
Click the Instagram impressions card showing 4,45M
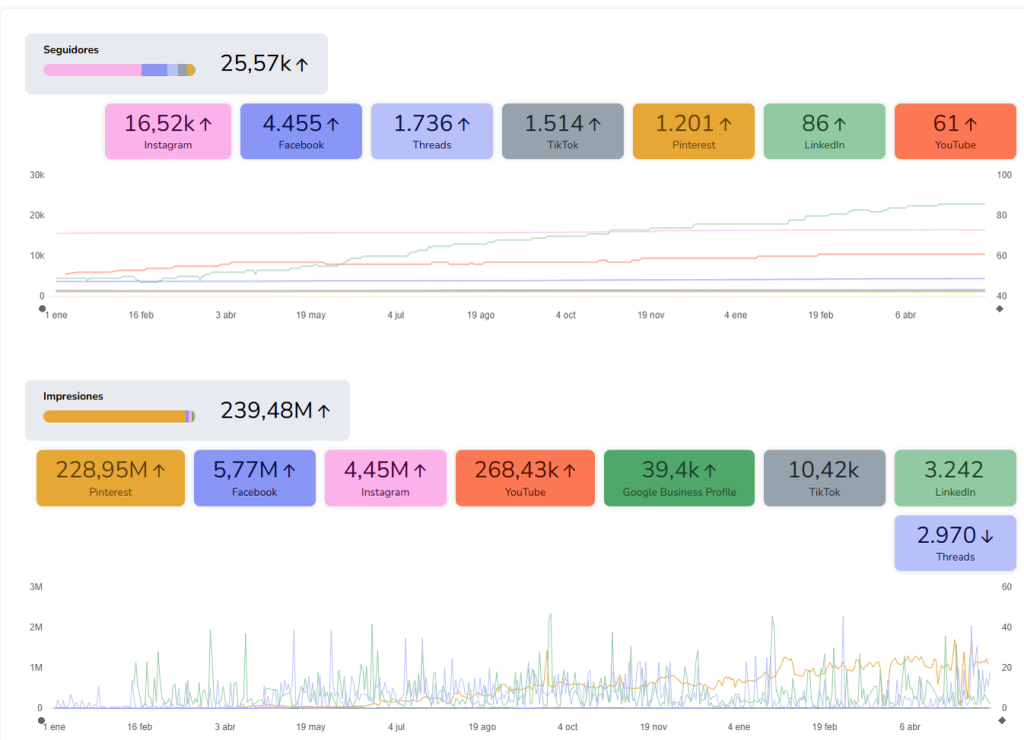click(x=385, y=478)
